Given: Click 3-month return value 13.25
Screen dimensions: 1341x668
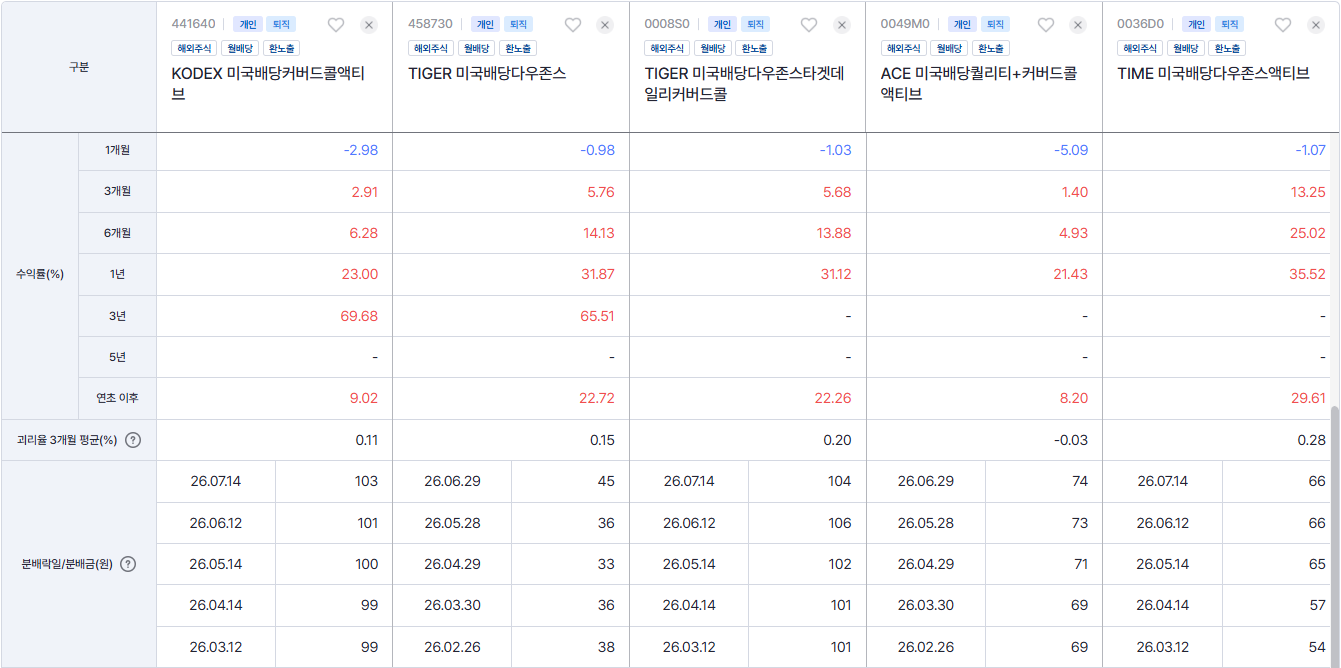Looking at the screenshot, I should (1308, 191).
